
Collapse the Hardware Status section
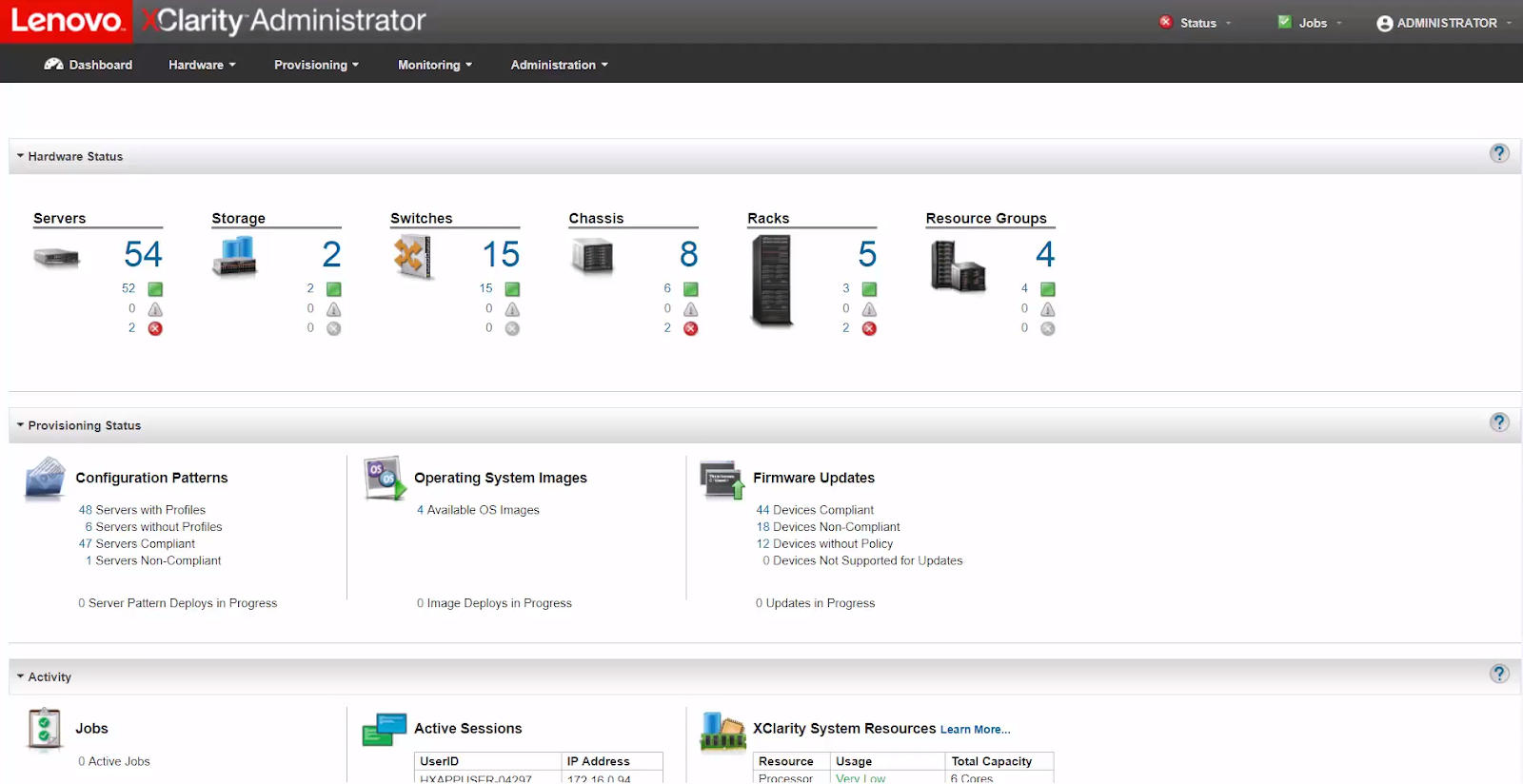20,156
